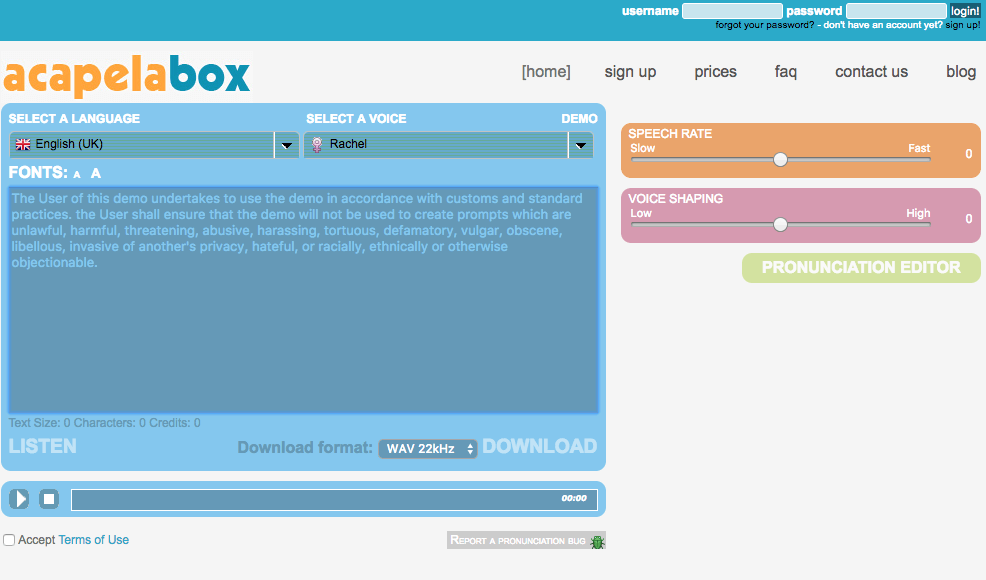Click the Fast label on Speech Rate

(x=919, y=148)
